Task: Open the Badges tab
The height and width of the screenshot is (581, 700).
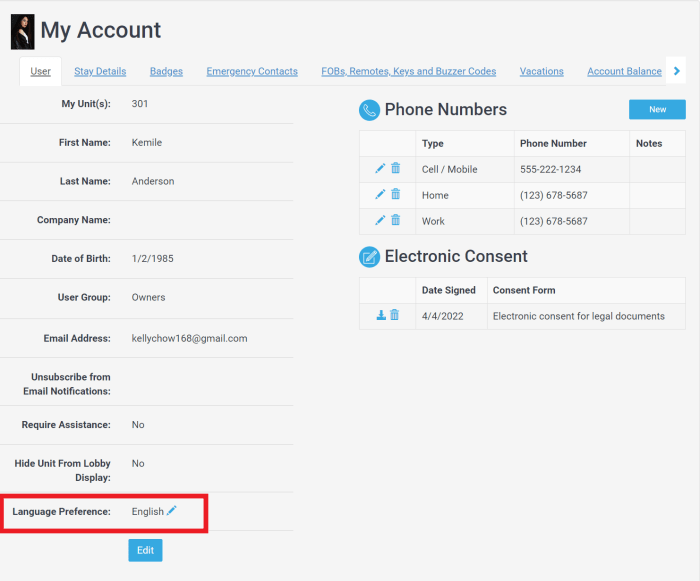Action: pyautogui.click(x=166, y=72)
